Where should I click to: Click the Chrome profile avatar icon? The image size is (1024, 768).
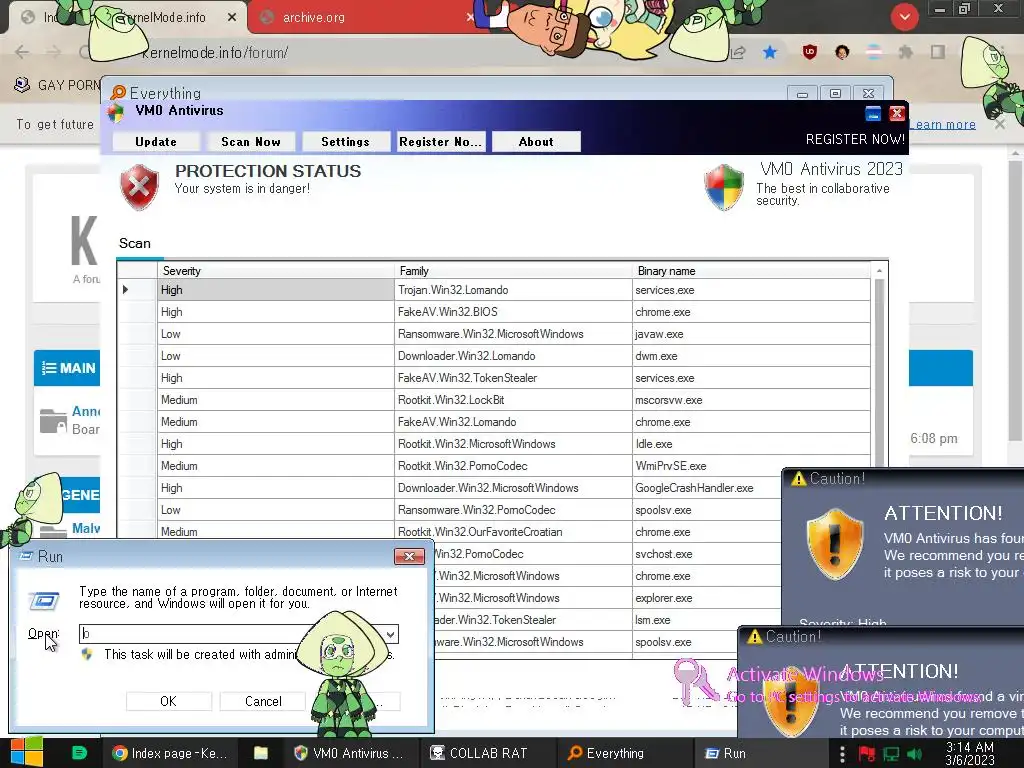click(842, 52)
